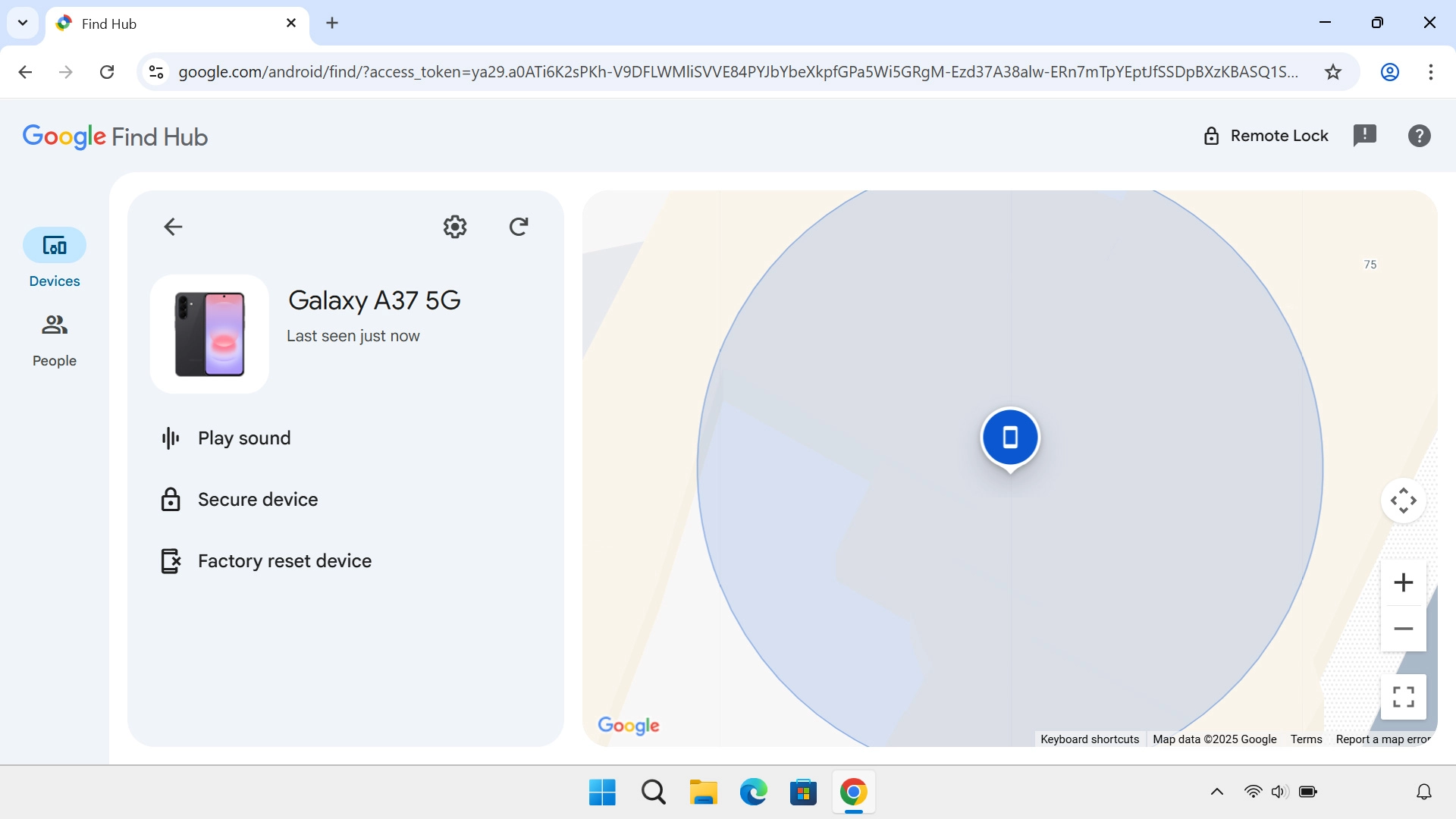The image size is (1456, 819).
Task: Open notifications bell in taskbar
Action: (x=1424, y=792)
